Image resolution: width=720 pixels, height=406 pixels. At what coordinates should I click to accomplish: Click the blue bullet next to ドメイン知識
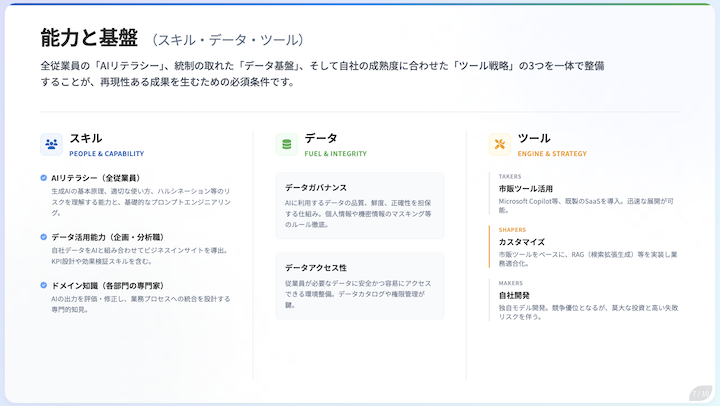[x=44, y=285]
